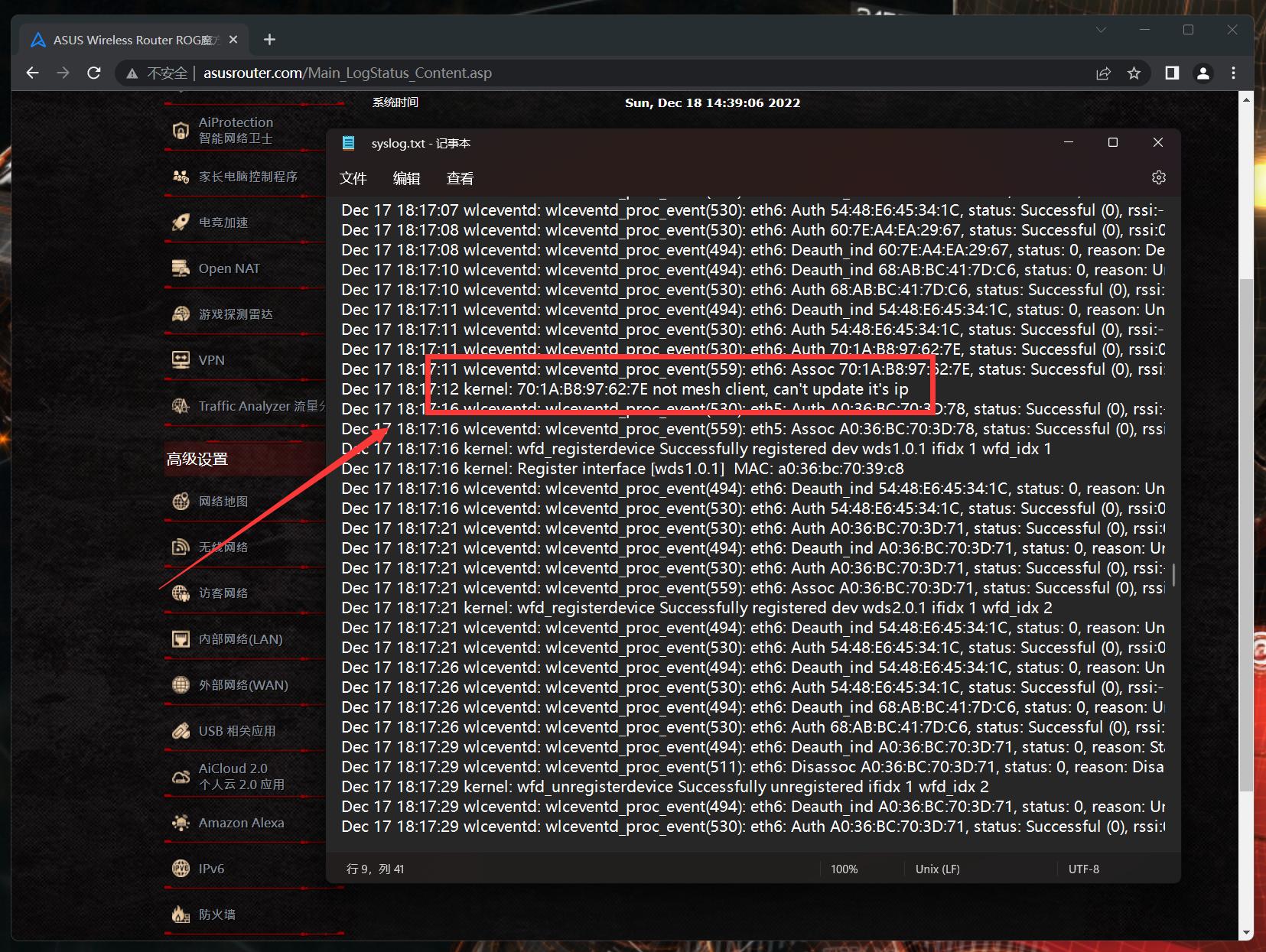Click the 100% zoom level in status bar
The image size is (1266, 952).
845,869
